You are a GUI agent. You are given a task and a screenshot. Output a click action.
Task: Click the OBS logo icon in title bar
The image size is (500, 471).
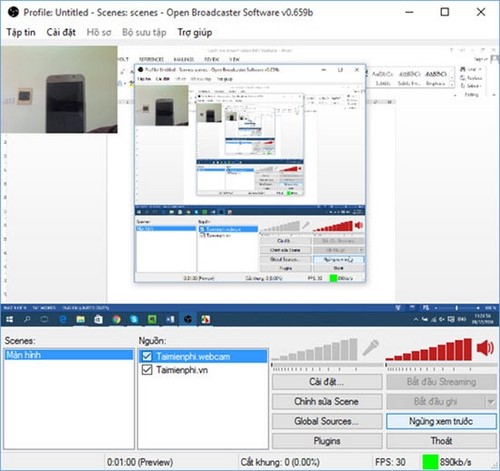pyautogui.click(x=13, y=12)
